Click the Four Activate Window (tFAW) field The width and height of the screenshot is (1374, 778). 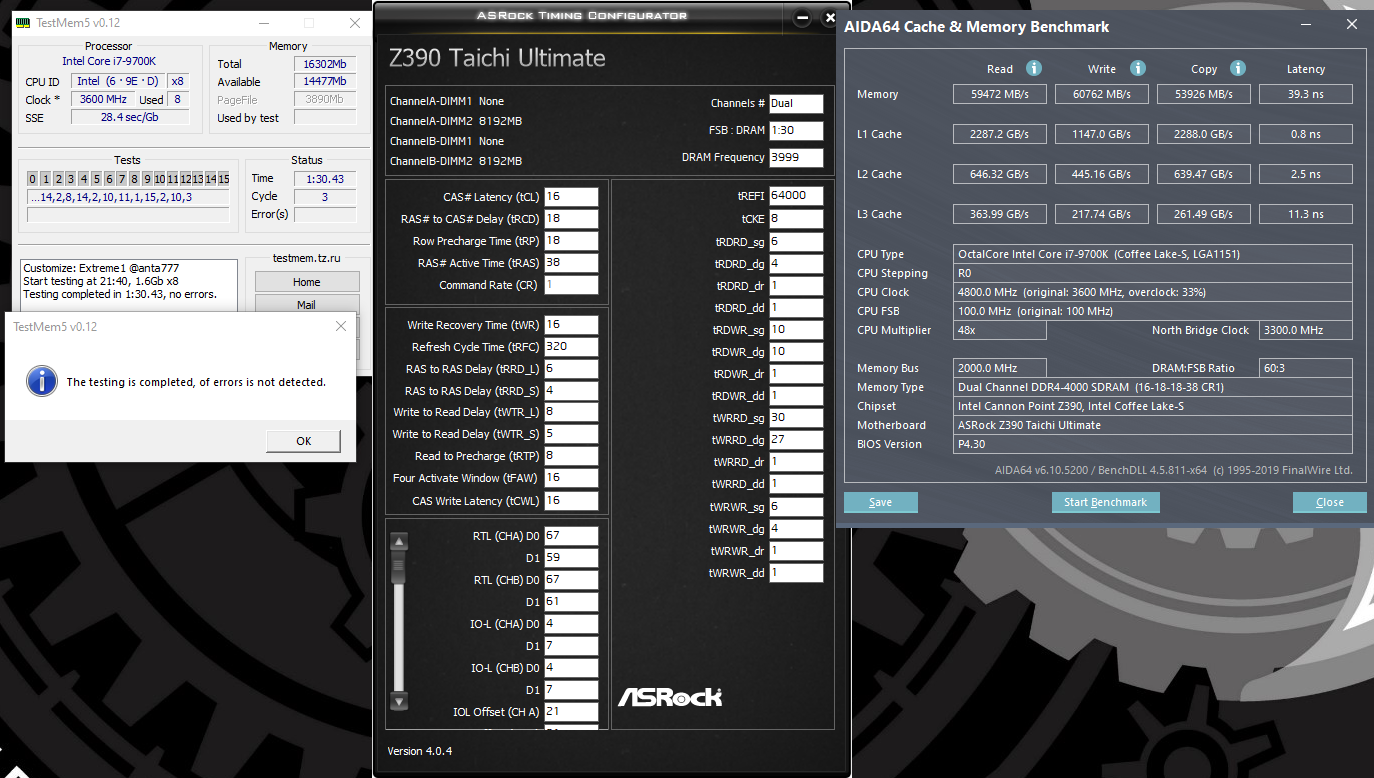tap(571, 478)
